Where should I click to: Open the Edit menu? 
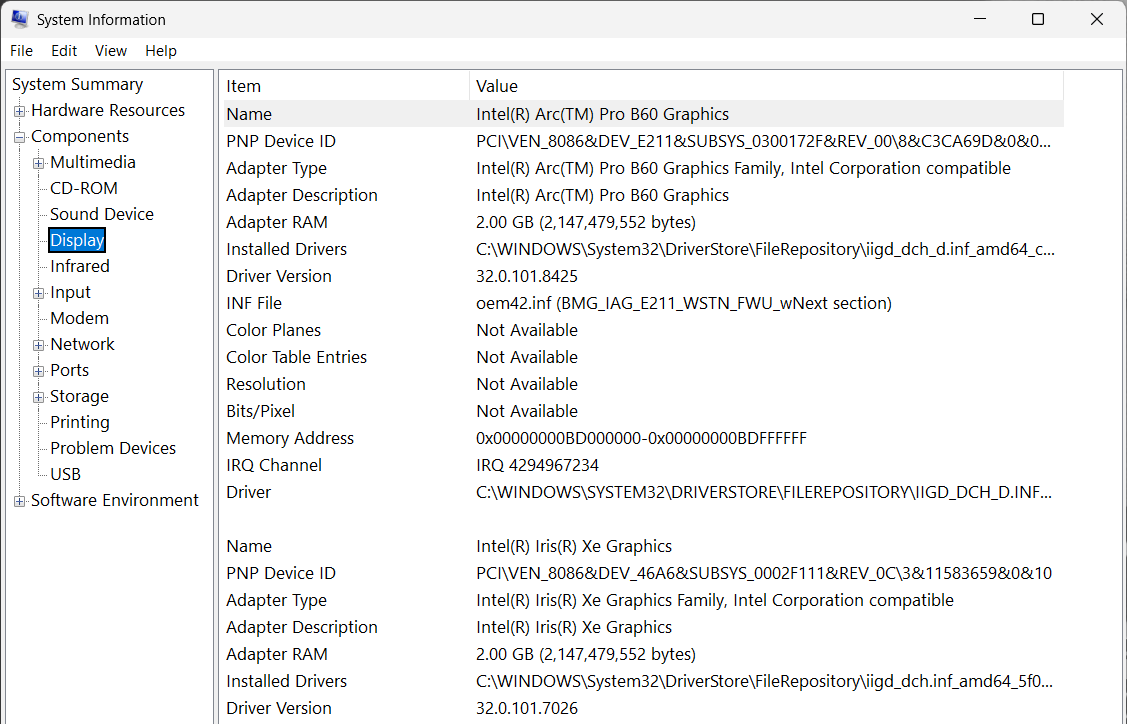(64, 51)
